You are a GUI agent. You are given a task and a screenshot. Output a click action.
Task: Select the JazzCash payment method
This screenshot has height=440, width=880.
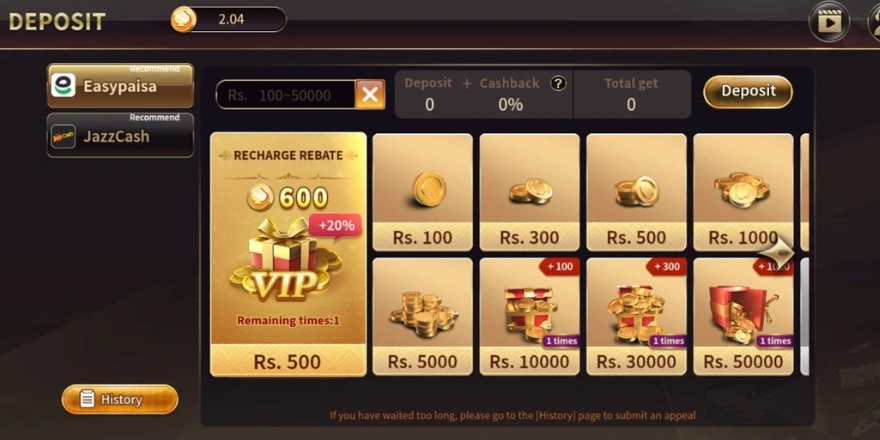tap(120, 135)
